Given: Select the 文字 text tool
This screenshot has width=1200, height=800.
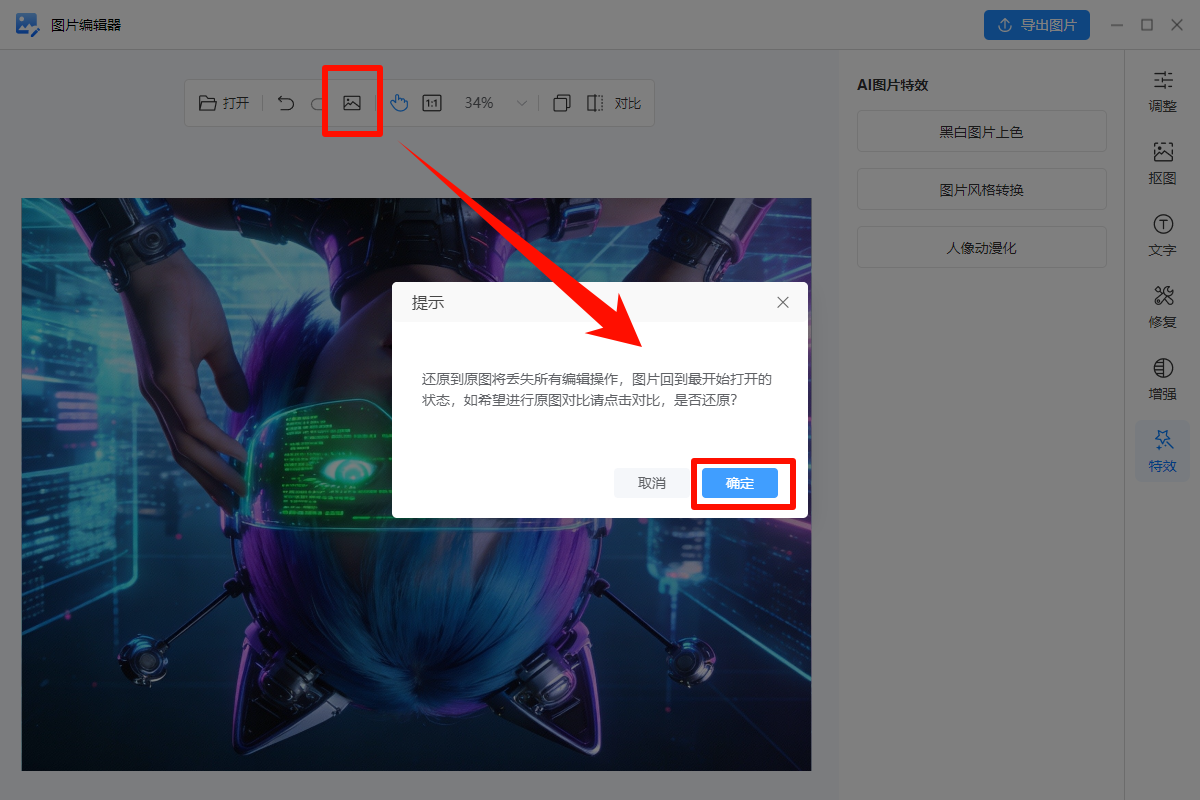Looking at the screenshot, I should pos(1162,235).
